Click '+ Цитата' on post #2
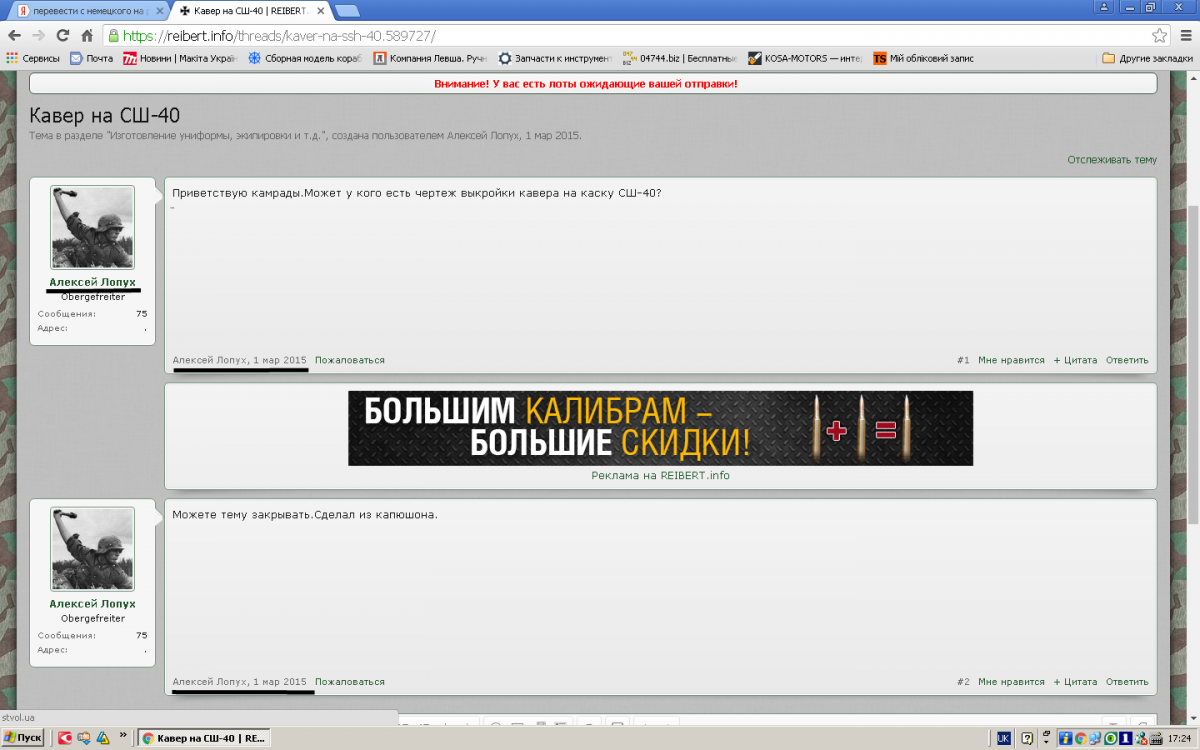The width and height of the screenshot is (1200, 750). (x=1075, y=682)
